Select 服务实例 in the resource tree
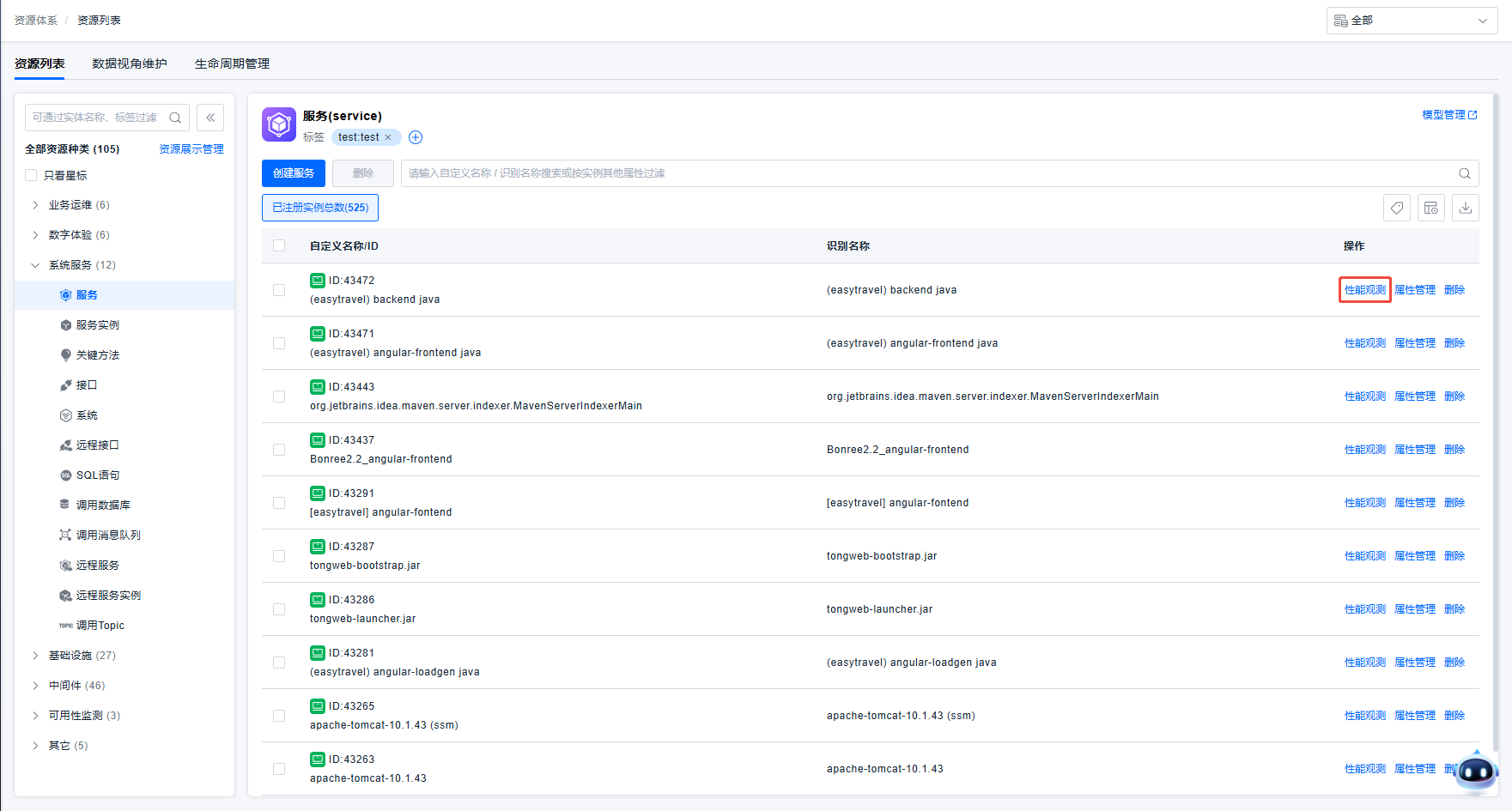1512x811 pixels. tap(98, 325)
